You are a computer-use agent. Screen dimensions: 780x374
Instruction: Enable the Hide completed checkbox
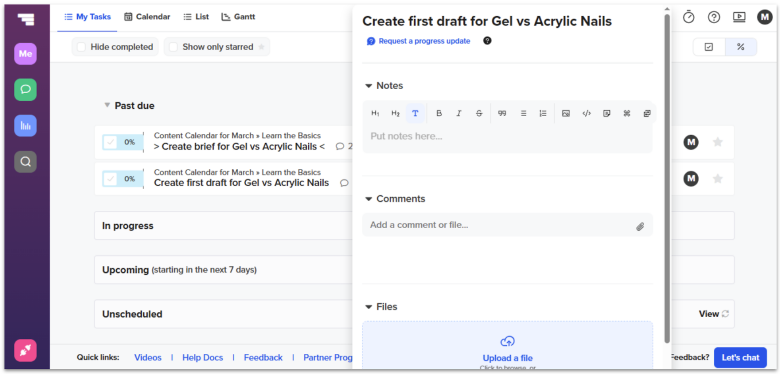coord(81,47)
